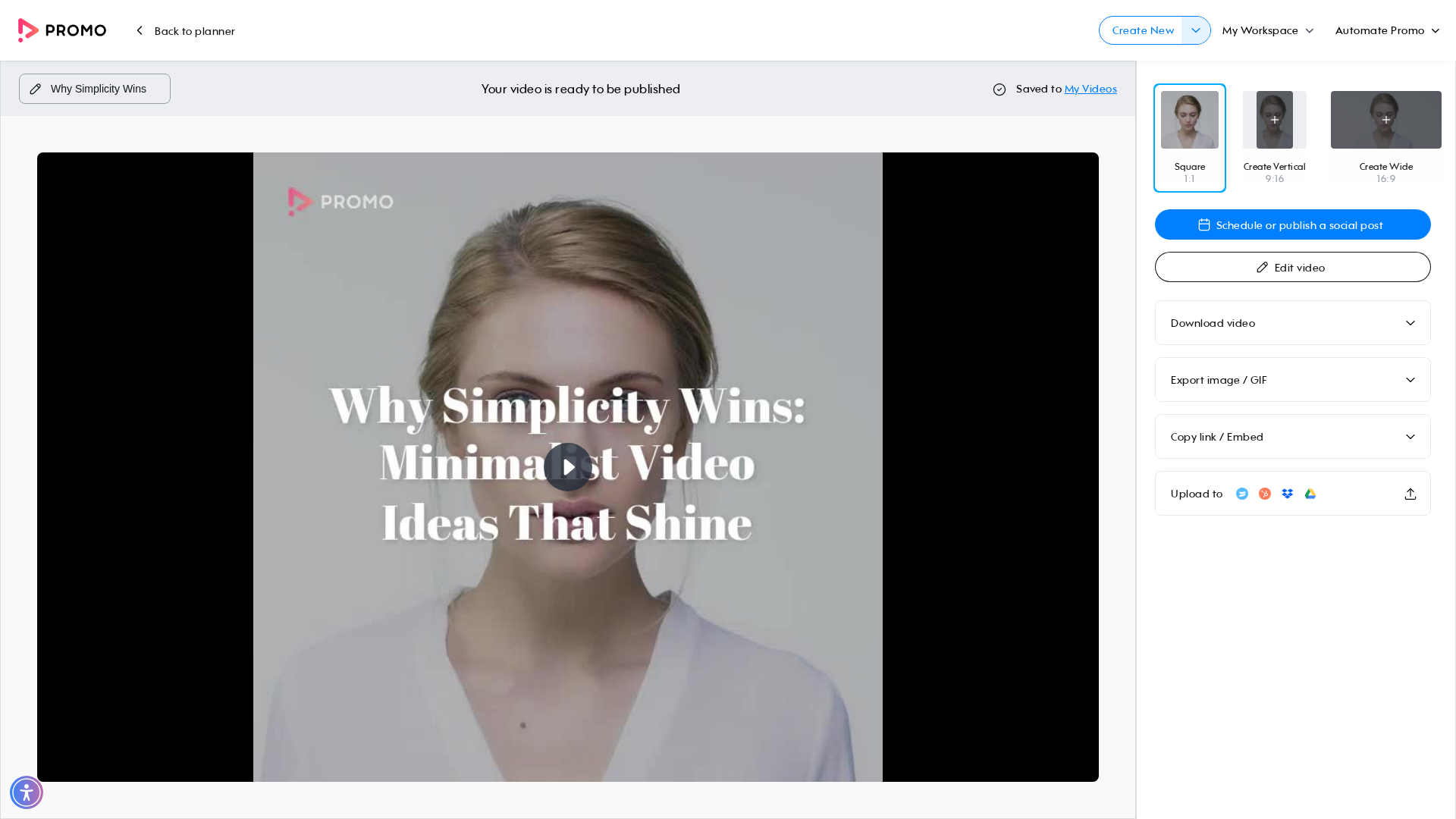The height and width of the screenshot is (819, 1456).
Task: Click the back arrow beside Back to planner
Action: pyautogui.click(x=140, y=30)
